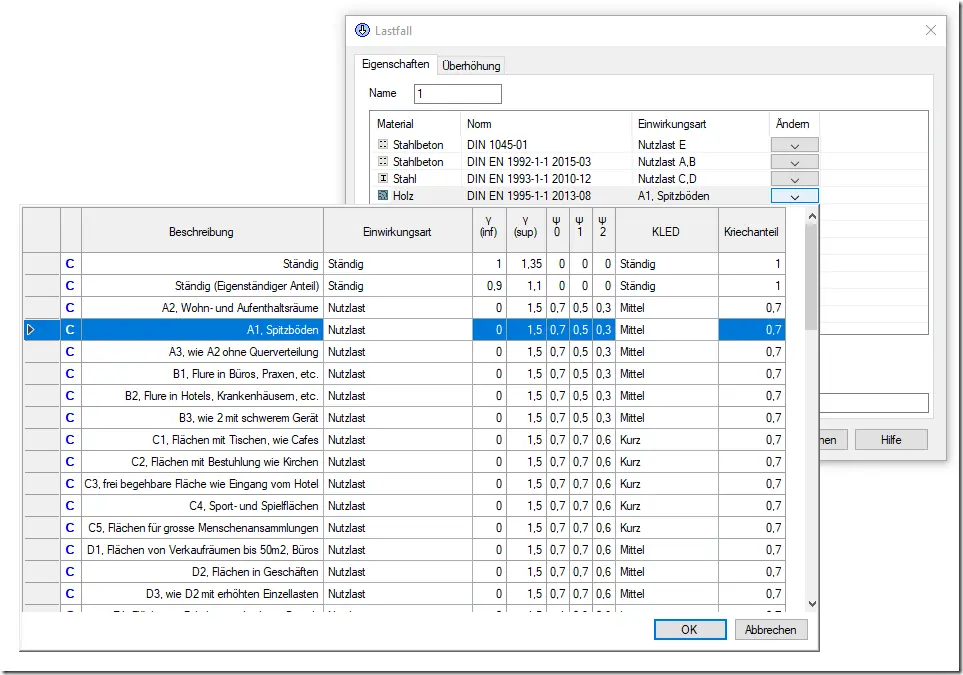
Task: Switch to the Eigenschaften tab
Action: coord(396,64)
